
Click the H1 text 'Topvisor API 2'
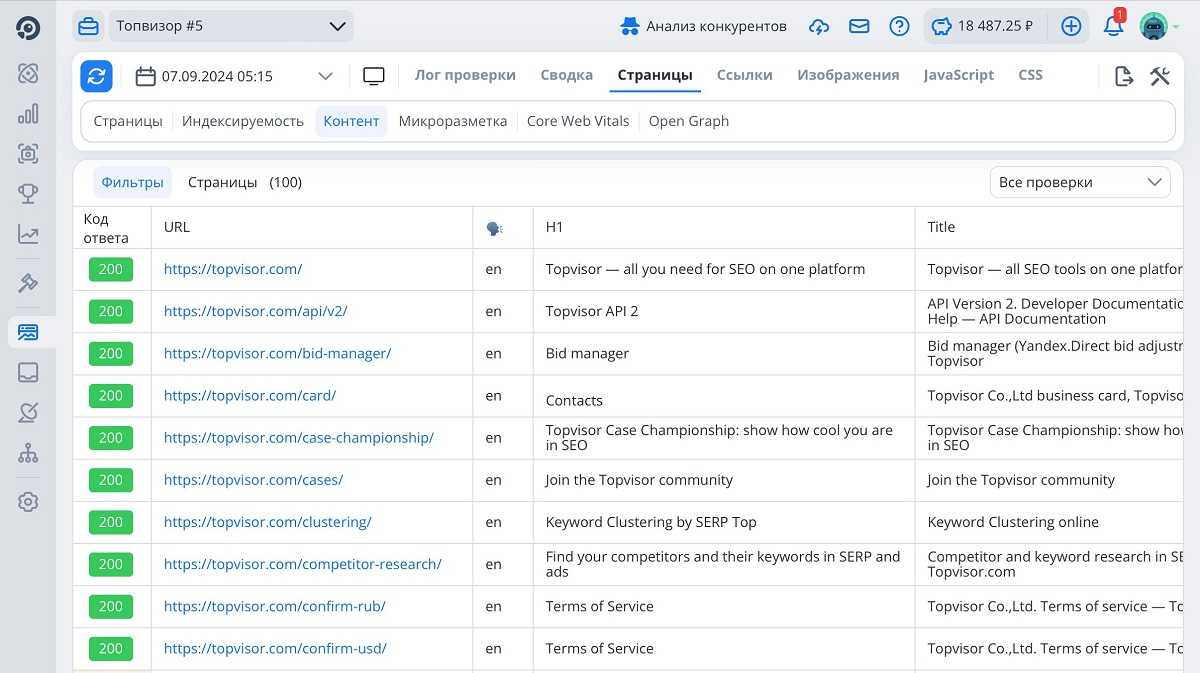(x=592, y=311)
